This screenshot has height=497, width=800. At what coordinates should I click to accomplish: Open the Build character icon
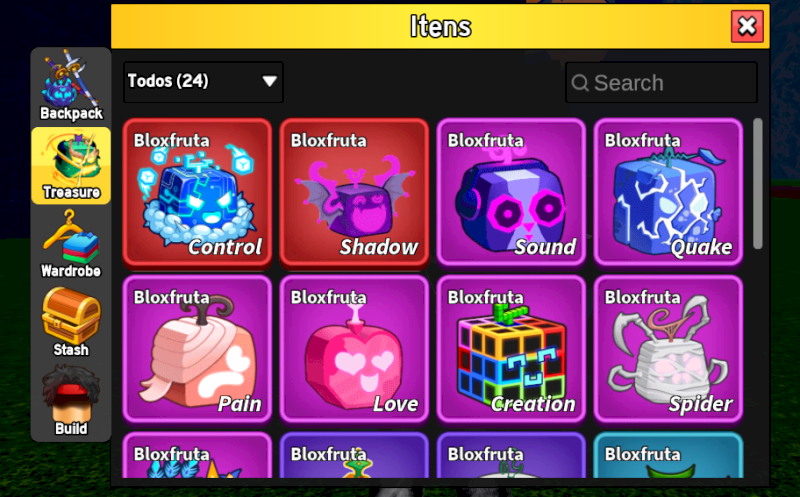pos(71,401)
